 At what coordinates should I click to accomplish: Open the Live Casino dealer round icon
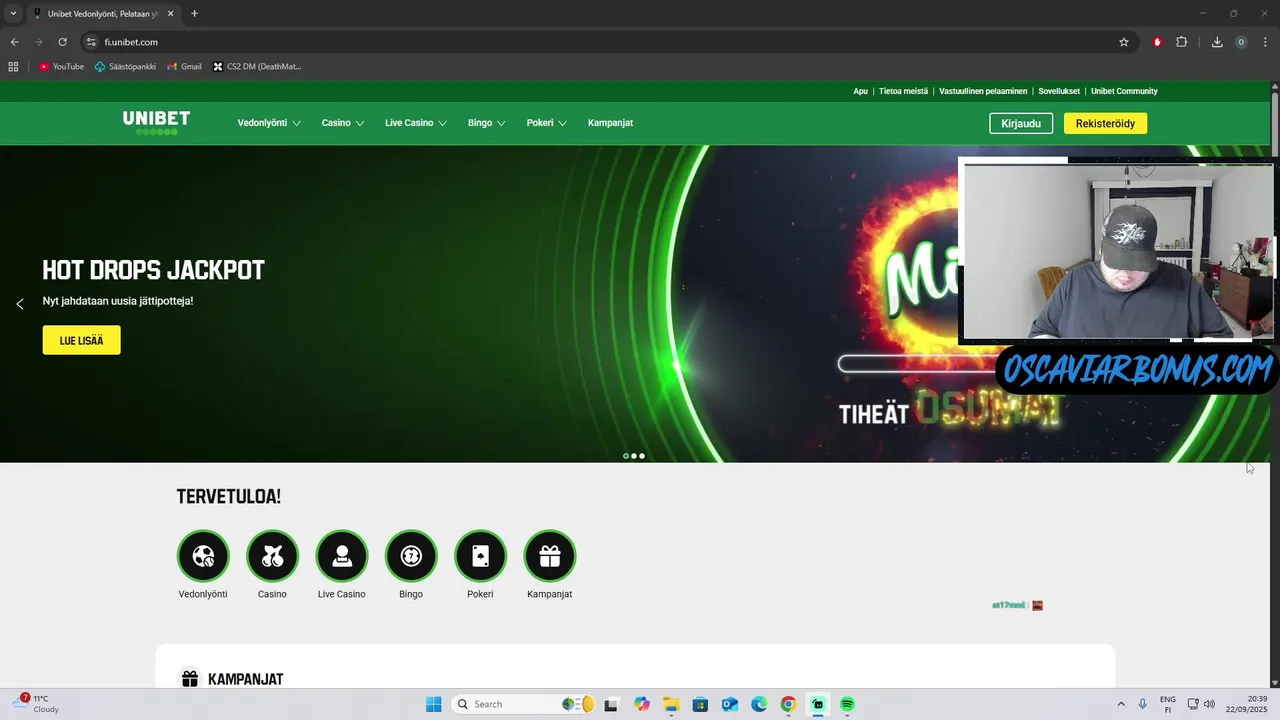pyautogui.click(x=342, y=556)
